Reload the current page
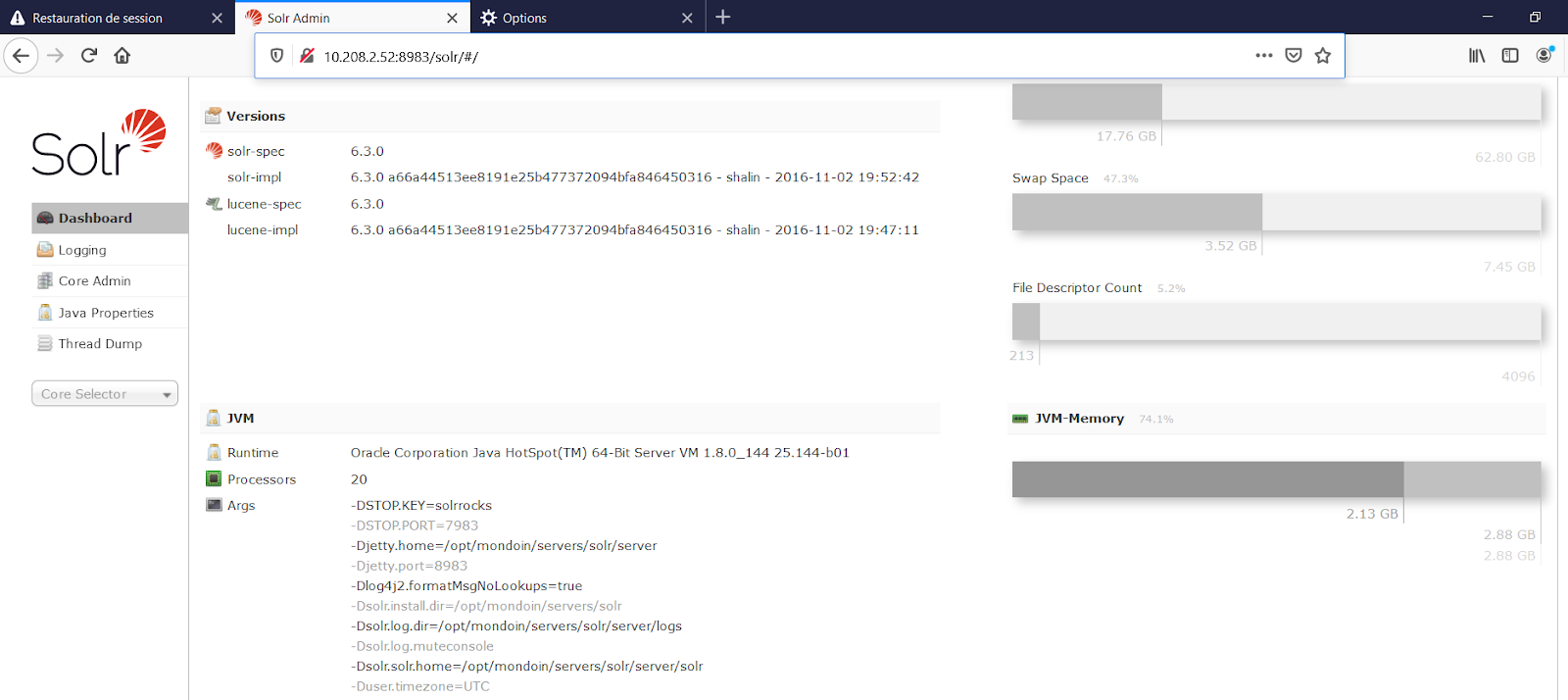Screen dimensions: 1568x700 pos(89,56)
